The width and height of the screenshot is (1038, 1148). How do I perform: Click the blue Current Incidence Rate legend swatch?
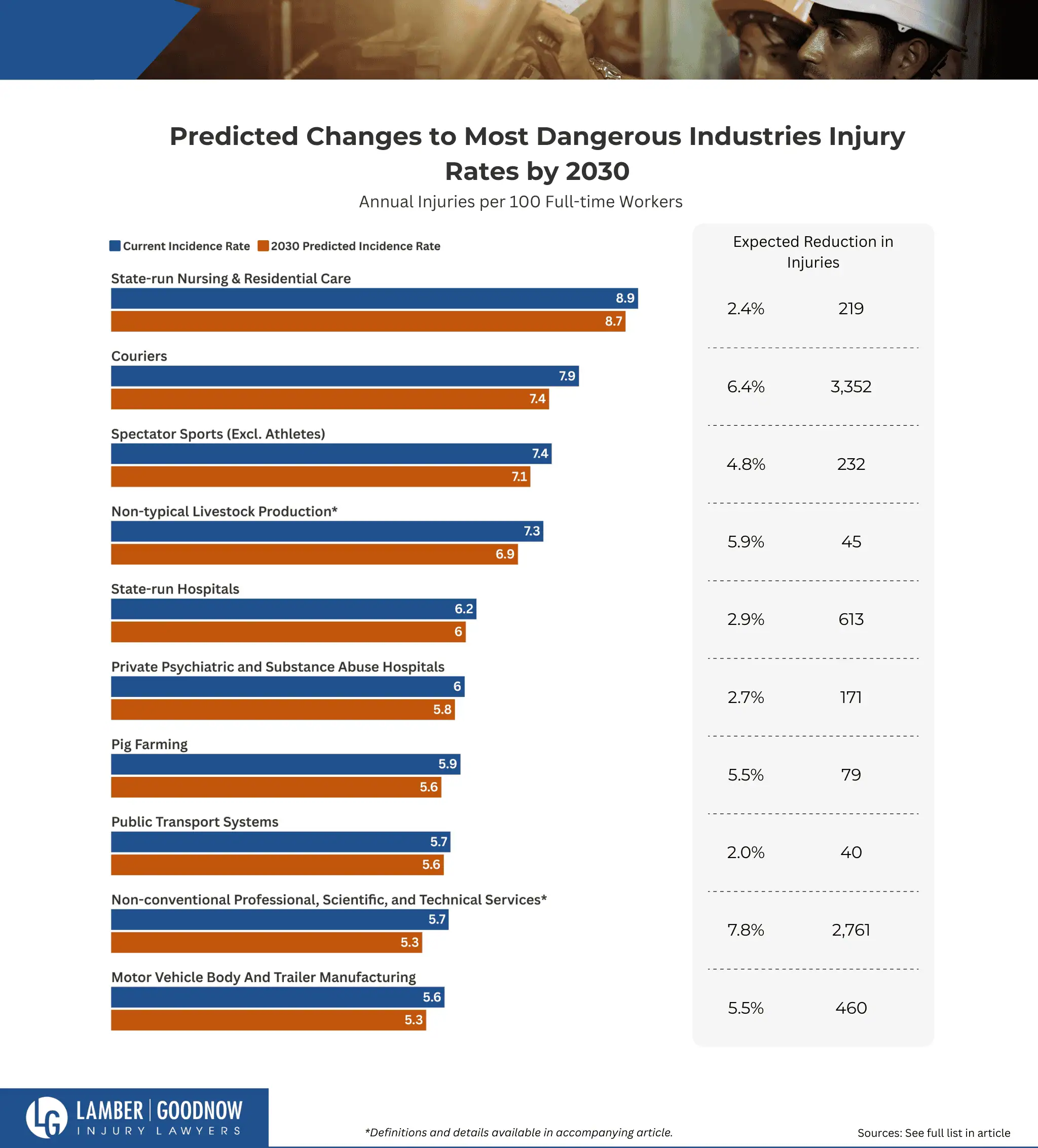(x=115, y=245)
